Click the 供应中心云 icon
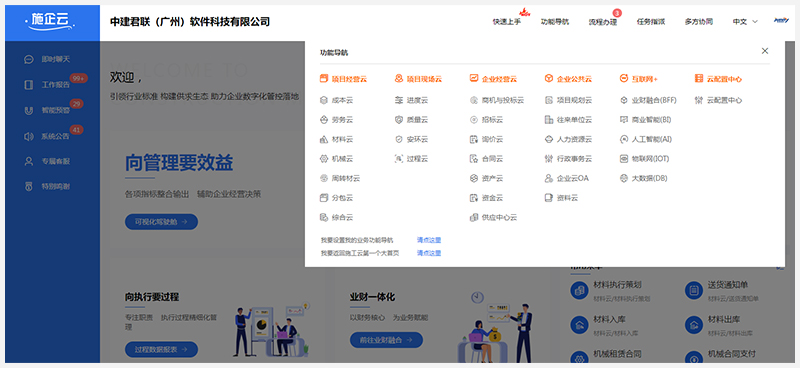800x368 pixels. pyautogui.click(x=473, y=217)
